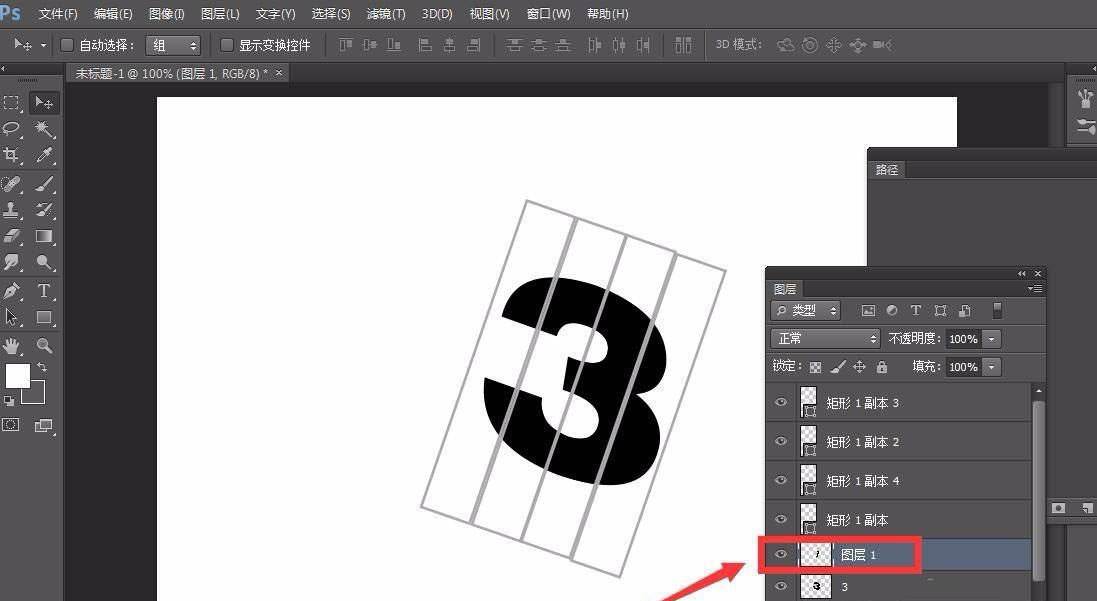Click lock transparent pixels icon

pos(815,367)
